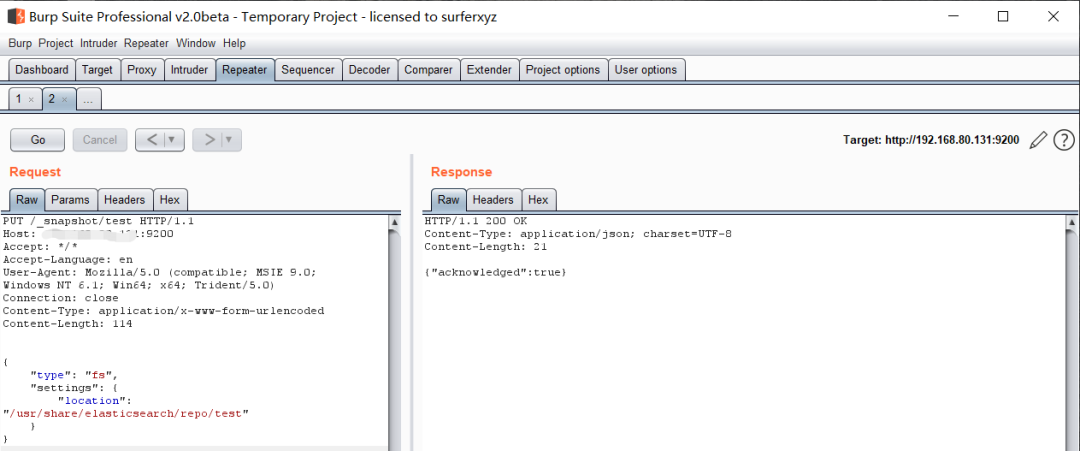The width and height of the screenshot is (1080, 451).
Task: Edit the target with the pencil icon
Action: (x=1038, y=140)
